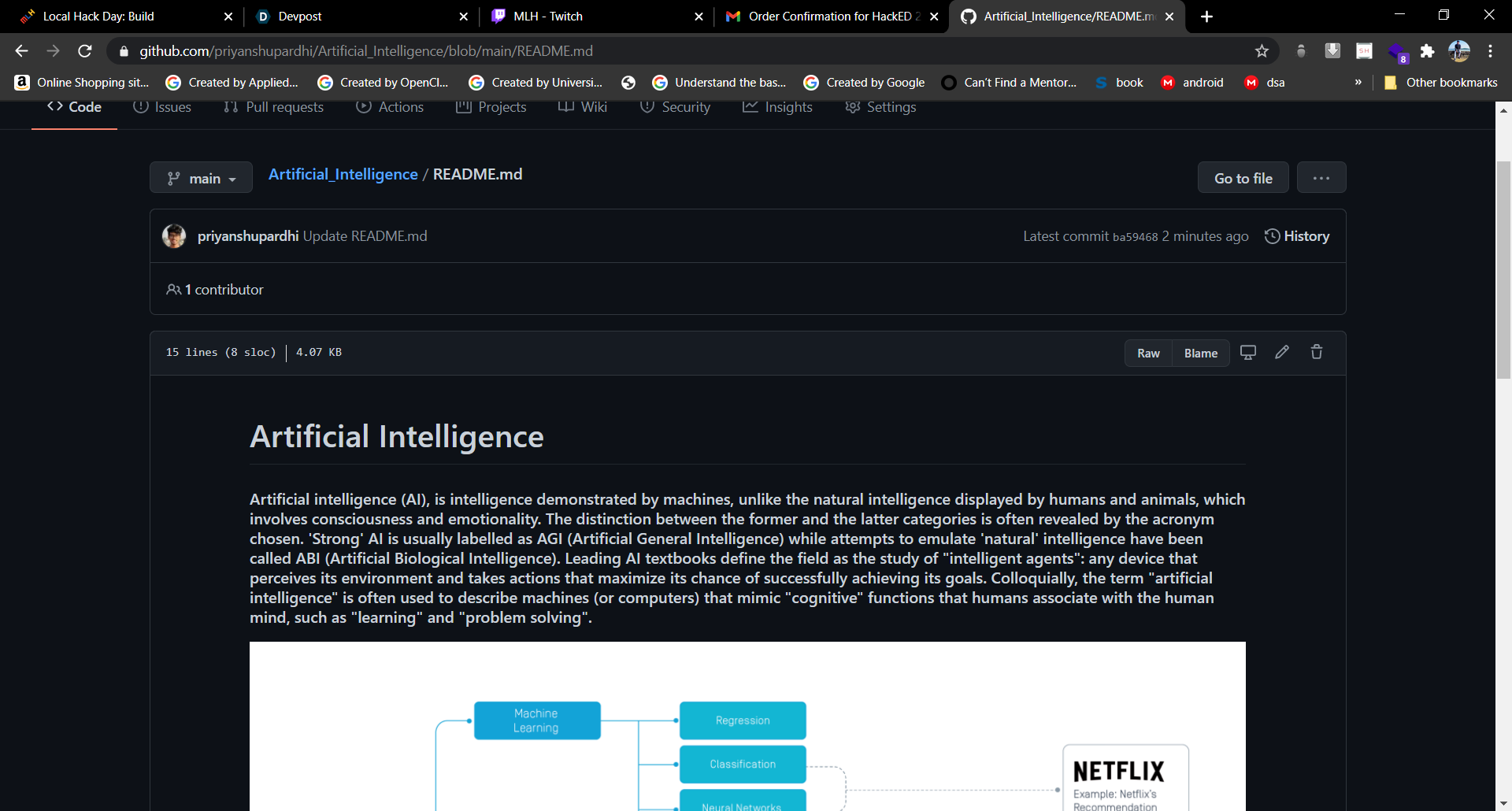1512x811 pixels.
Task: View site info via the padlock icon
Action: coord(123,51)
